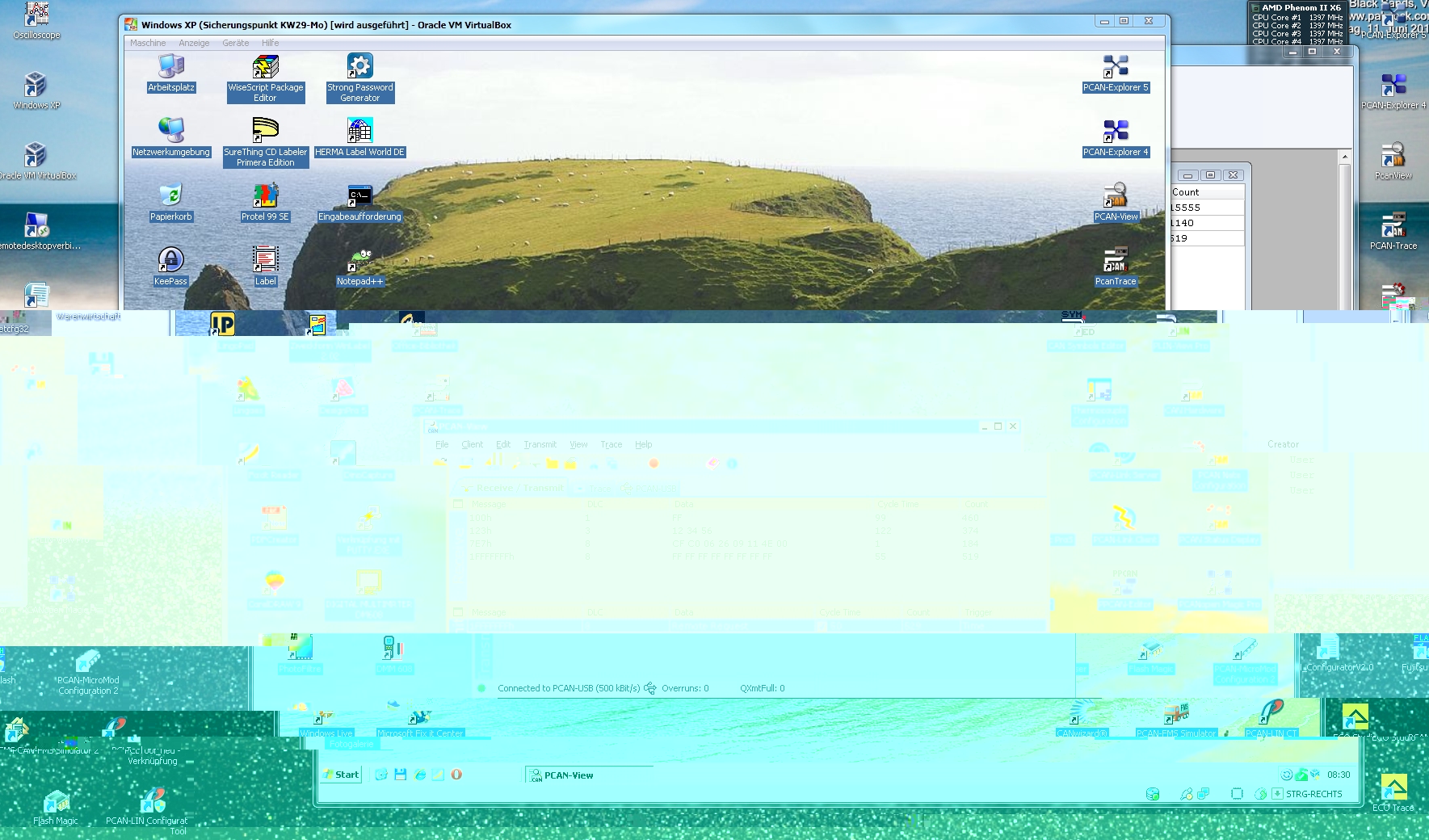The height and width of the screenshot is (840, 1429).
Task: Open HERMA Label World DE
Action: [x=359, y=137]
